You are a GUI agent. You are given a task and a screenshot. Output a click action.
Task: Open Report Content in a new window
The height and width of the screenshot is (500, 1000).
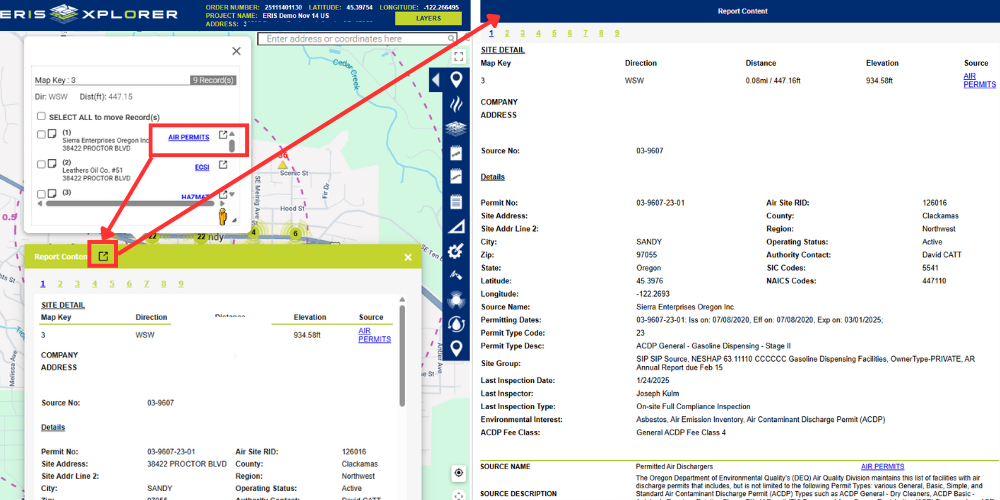(103, 256)
